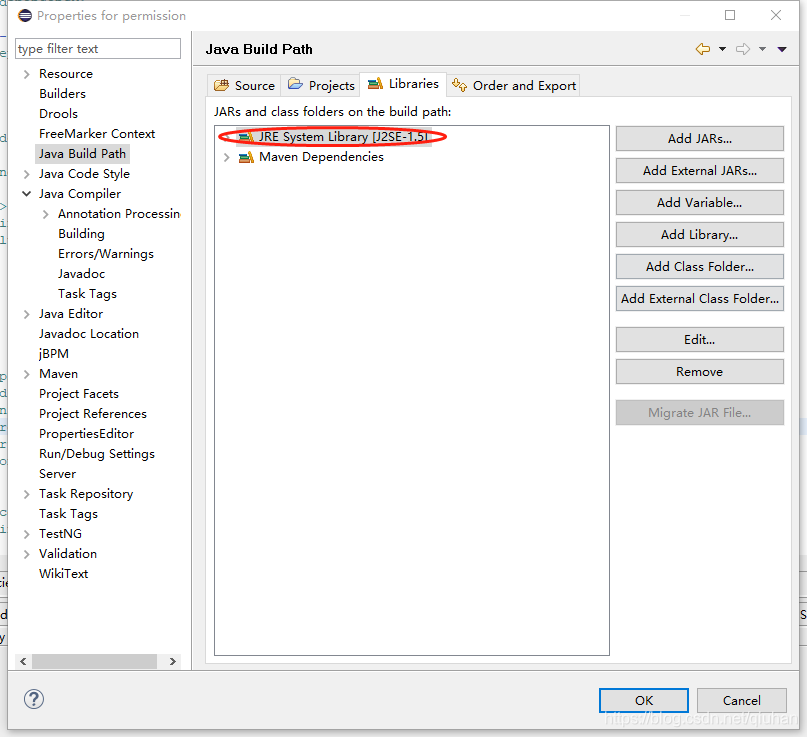Expand the Java Editor node
This screenshot has width=807, height=737.
point(27,314)
